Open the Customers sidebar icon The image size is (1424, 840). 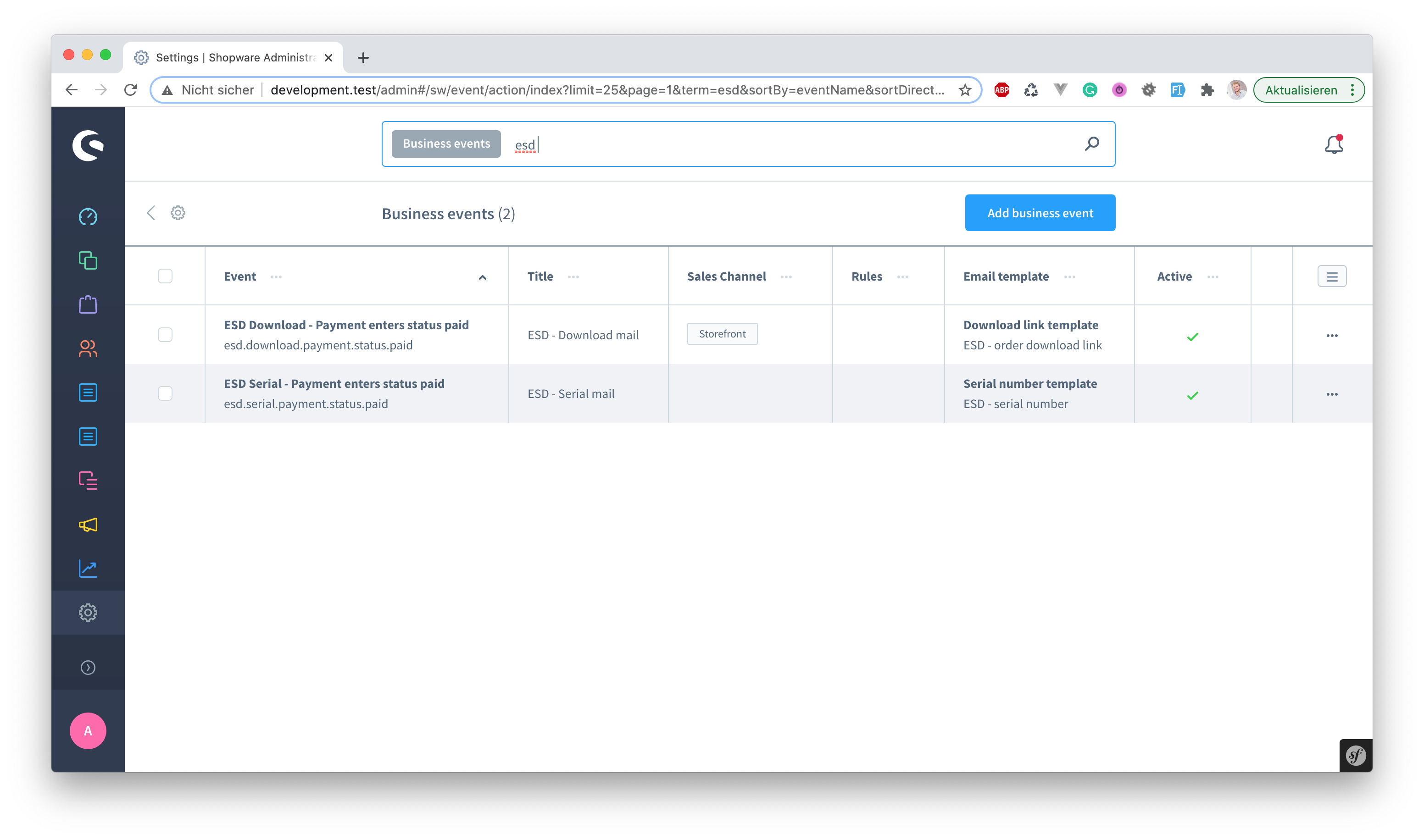coord(88,348)
